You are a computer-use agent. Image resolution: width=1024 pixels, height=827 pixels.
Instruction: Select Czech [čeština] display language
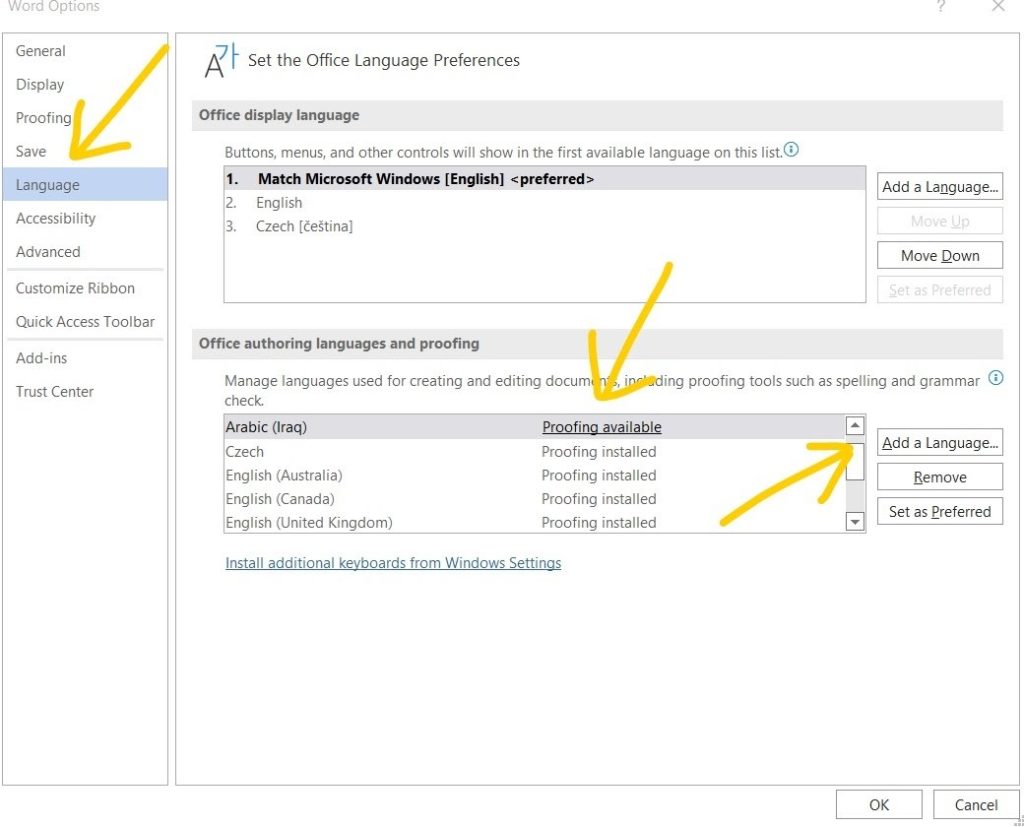point(545,226)
